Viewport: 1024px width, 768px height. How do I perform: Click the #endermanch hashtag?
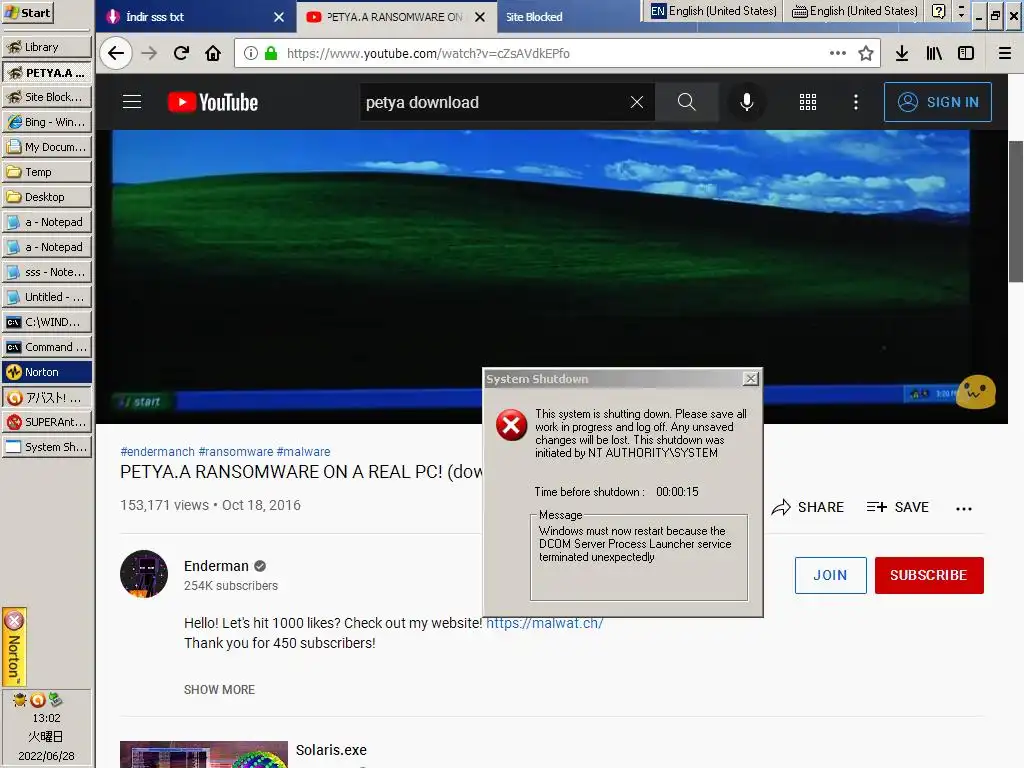coord(157,451)
